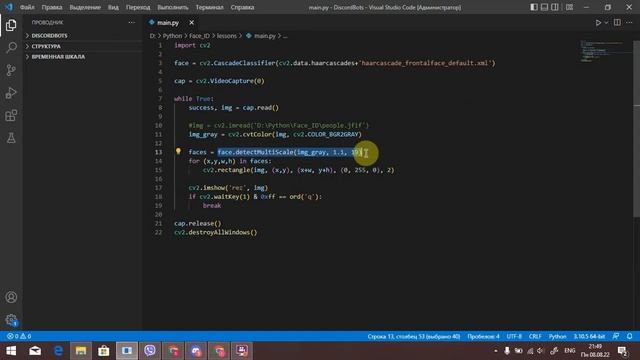Open the Справка menu
Image resolution: width=640 pixels, height=360 pixels.
242,7
